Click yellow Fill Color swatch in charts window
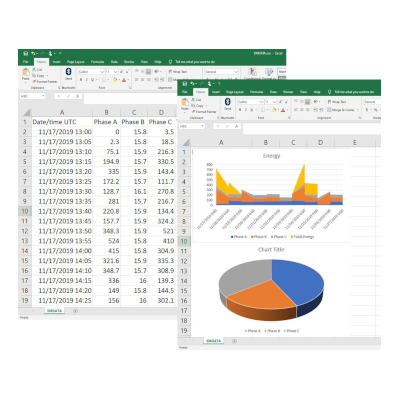This screenshot has width=400, height=400. point(274,110)
